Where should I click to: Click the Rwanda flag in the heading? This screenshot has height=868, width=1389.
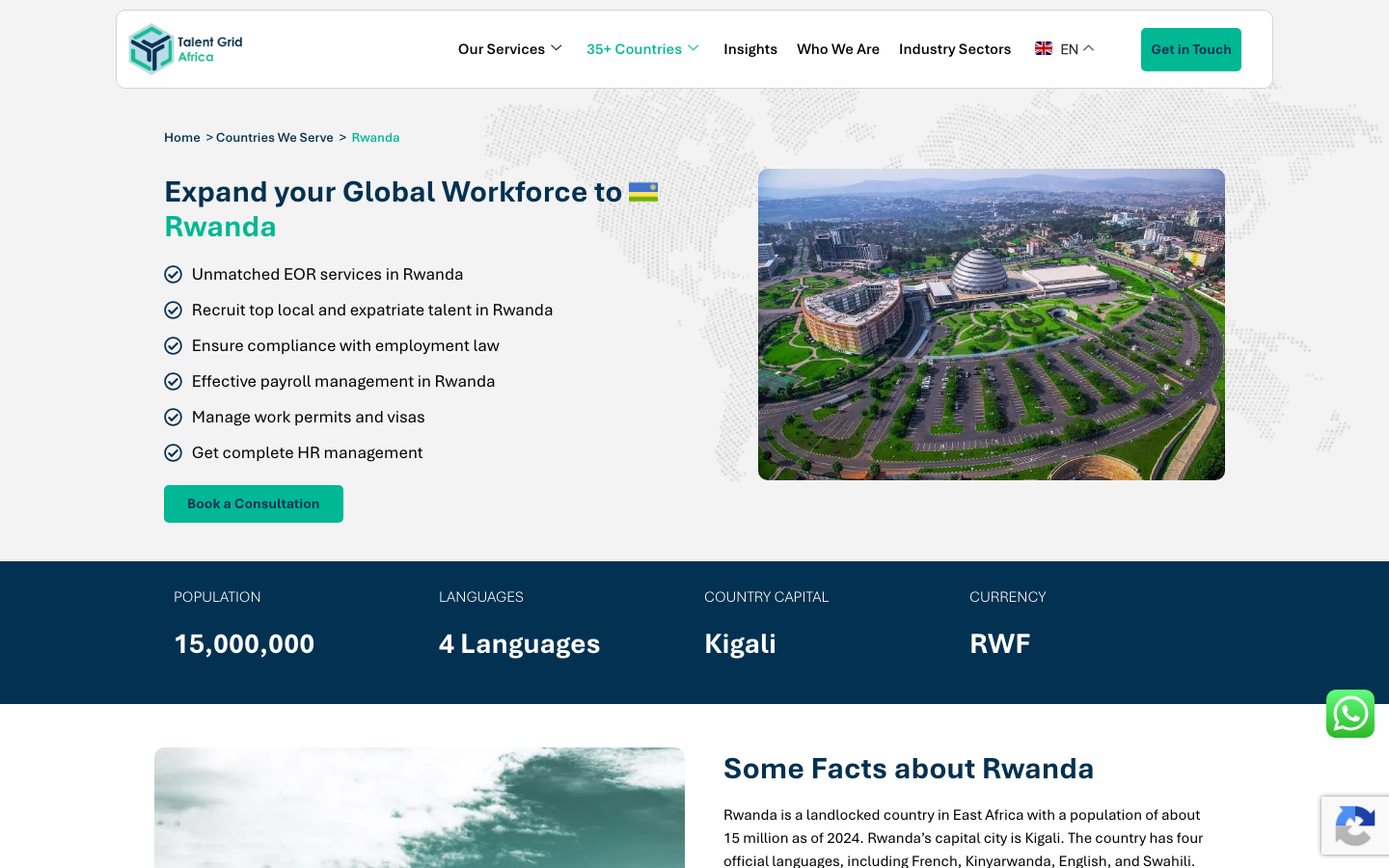click(x=642, y=192)
